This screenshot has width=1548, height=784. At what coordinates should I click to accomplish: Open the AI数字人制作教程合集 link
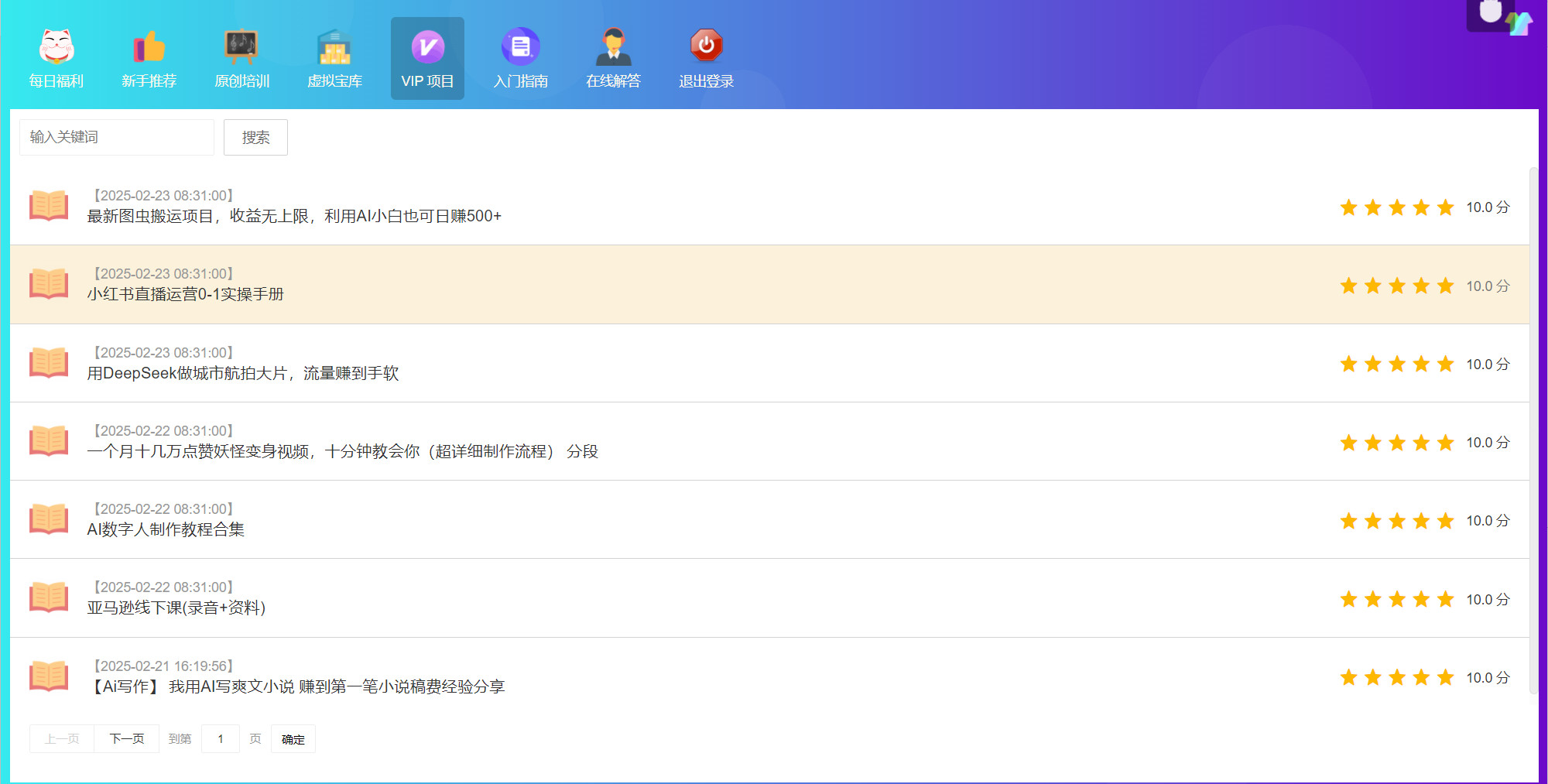pos(165,529)
